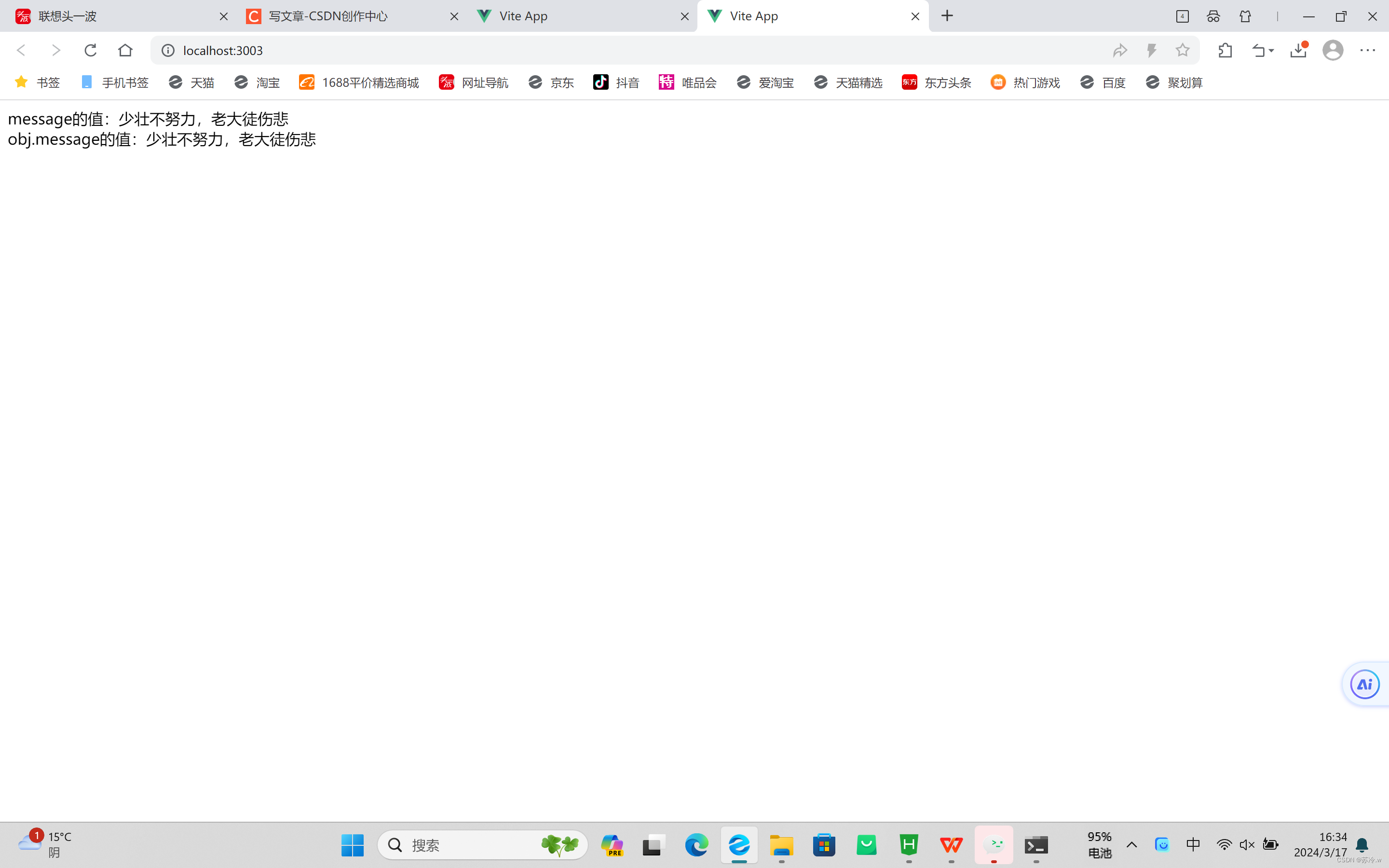Open the 书签 bookmarks folder

click(x=37, y=82)
